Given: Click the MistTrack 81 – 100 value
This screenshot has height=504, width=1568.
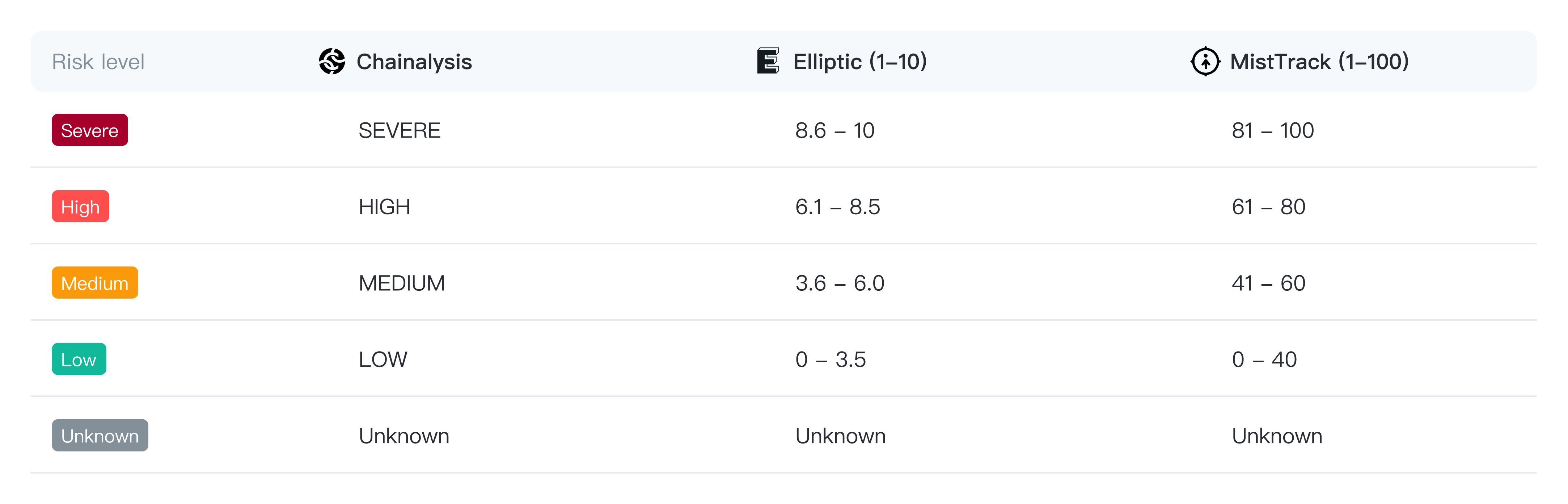Looking at the screenshot, I should point(1272,130).
